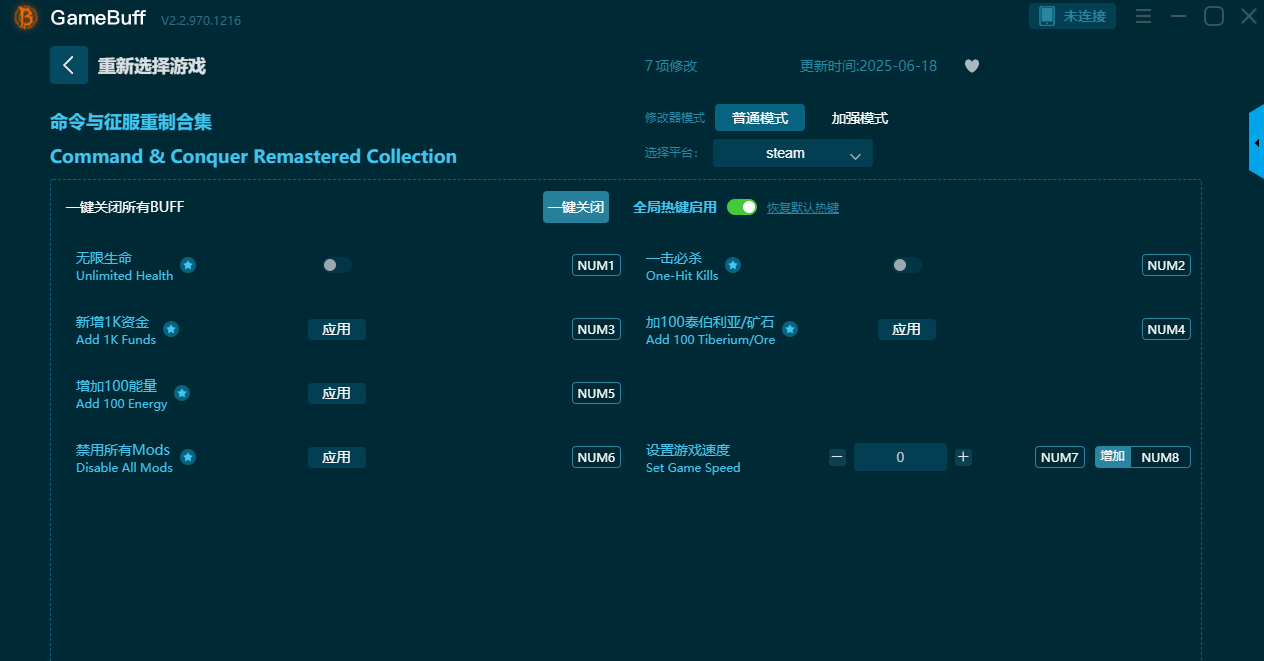Click the star icon beside Disable All Mods
The width and height of the screenshot is (1264, 661).
click(188, 457)
